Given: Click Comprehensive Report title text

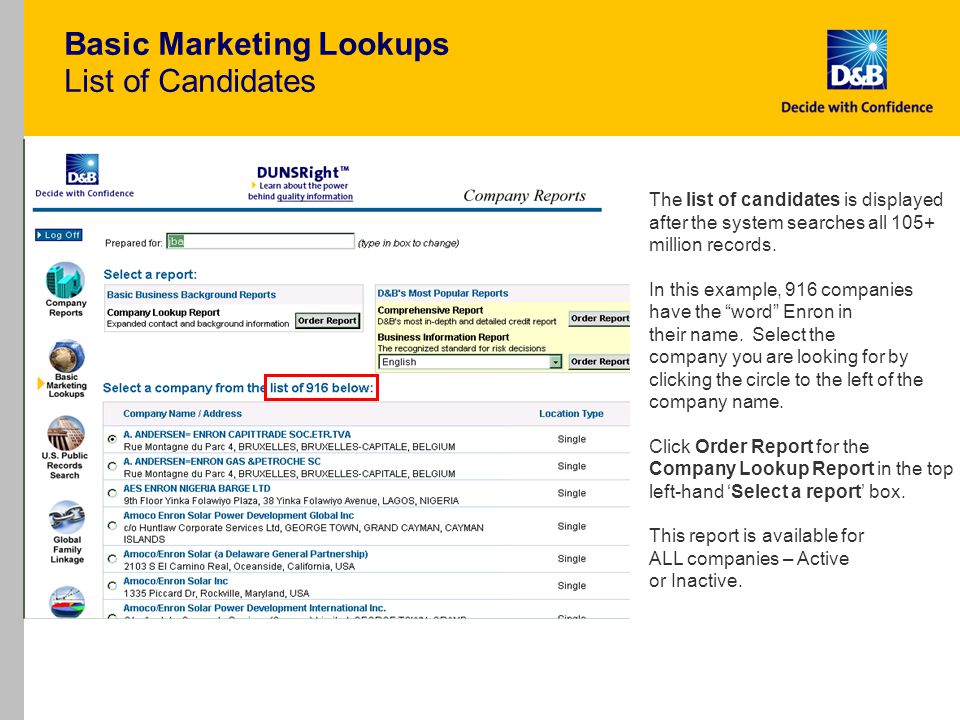Looking at the screenshot, I should coord(430,310).
